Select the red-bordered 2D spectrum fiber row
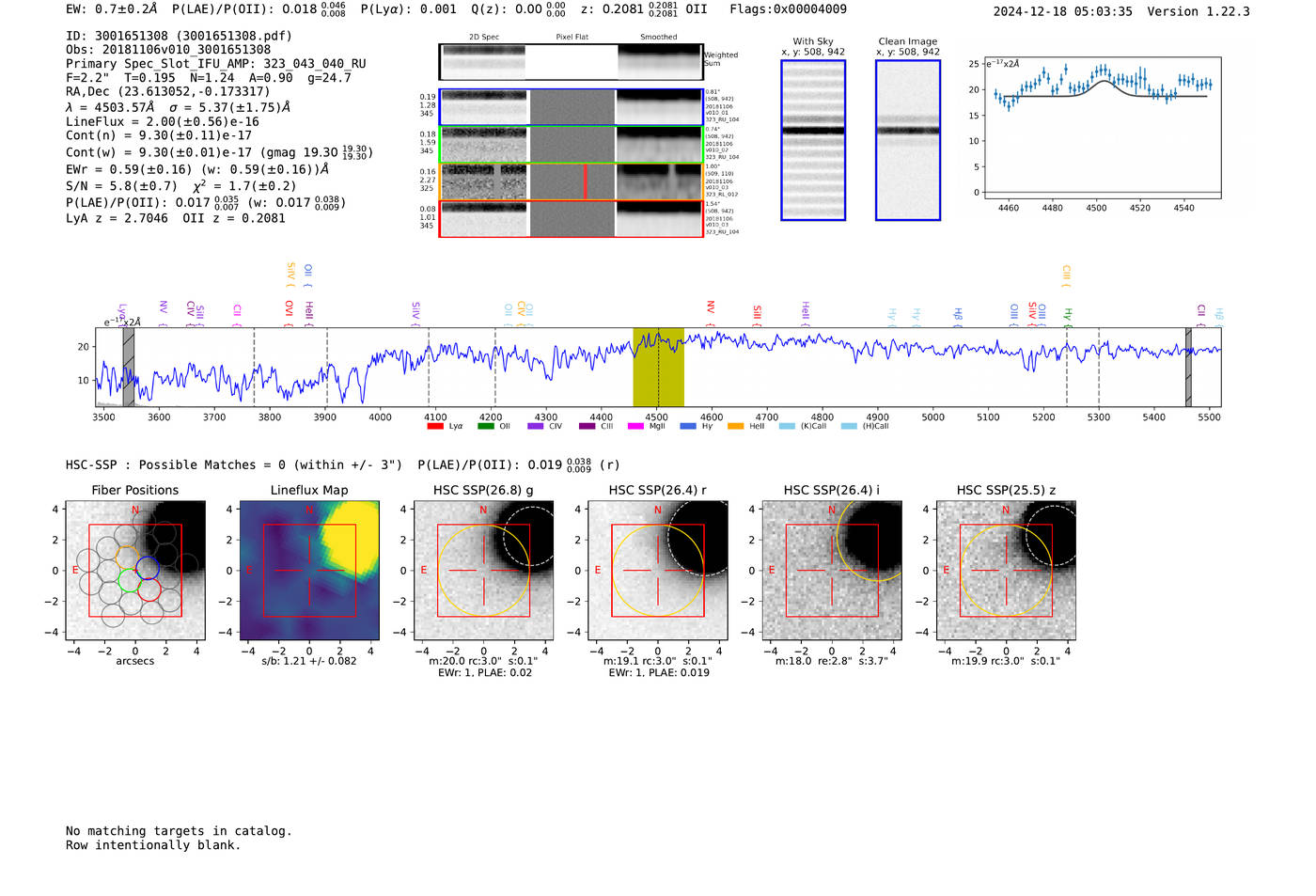 (571, 218)
